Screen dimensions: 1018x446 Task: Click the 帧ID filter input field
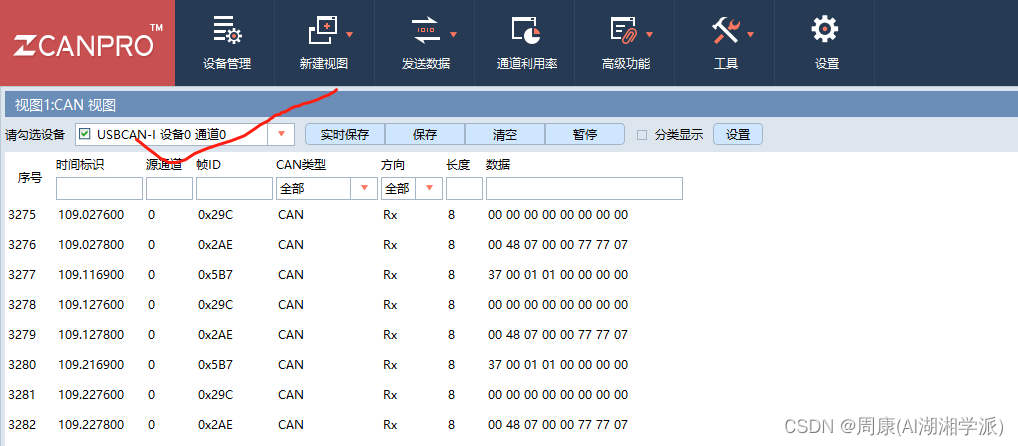click(234, 188)
